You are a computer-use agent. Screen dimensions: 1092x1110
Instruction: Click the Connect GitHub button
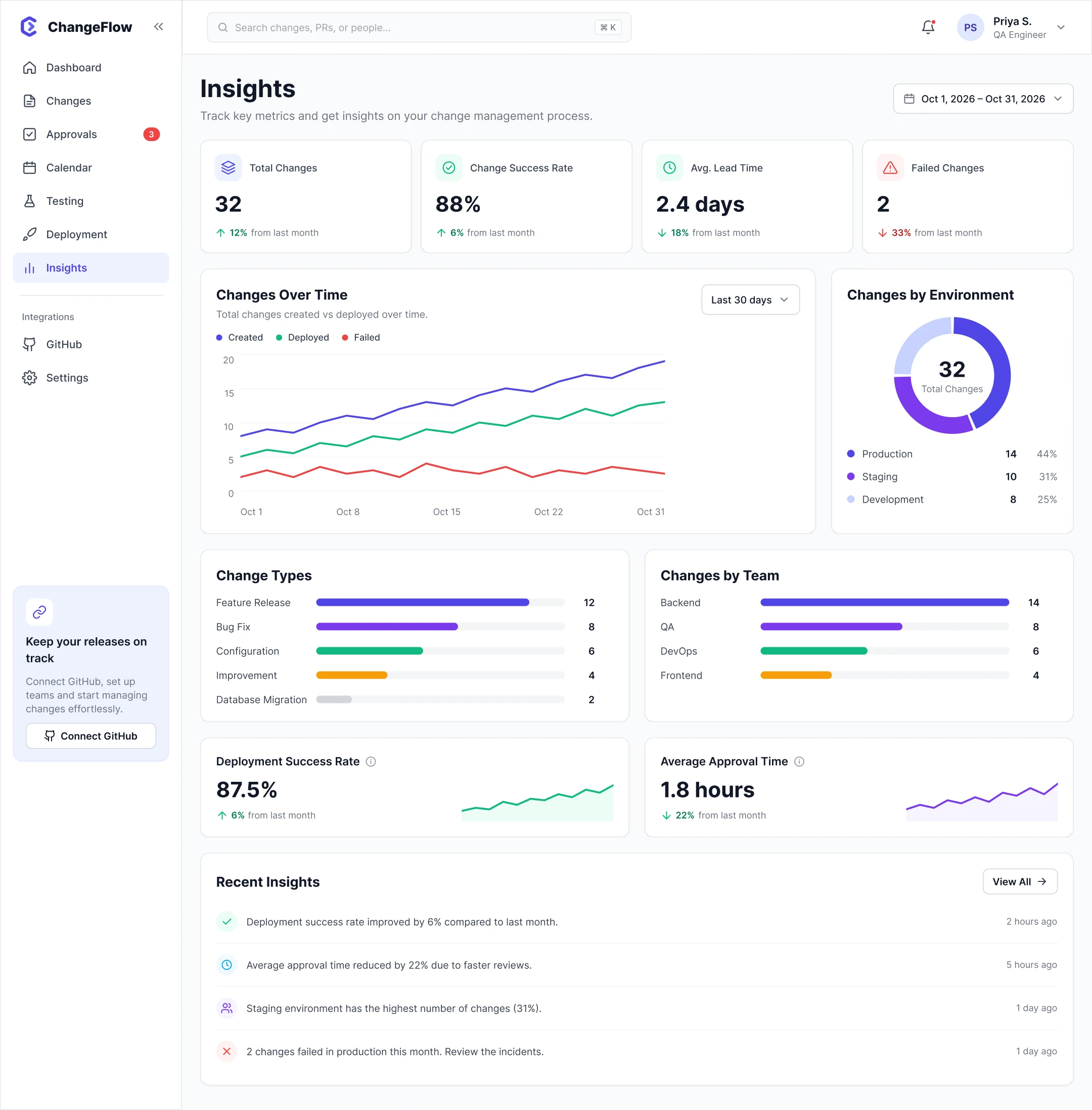tap(90, 736)
